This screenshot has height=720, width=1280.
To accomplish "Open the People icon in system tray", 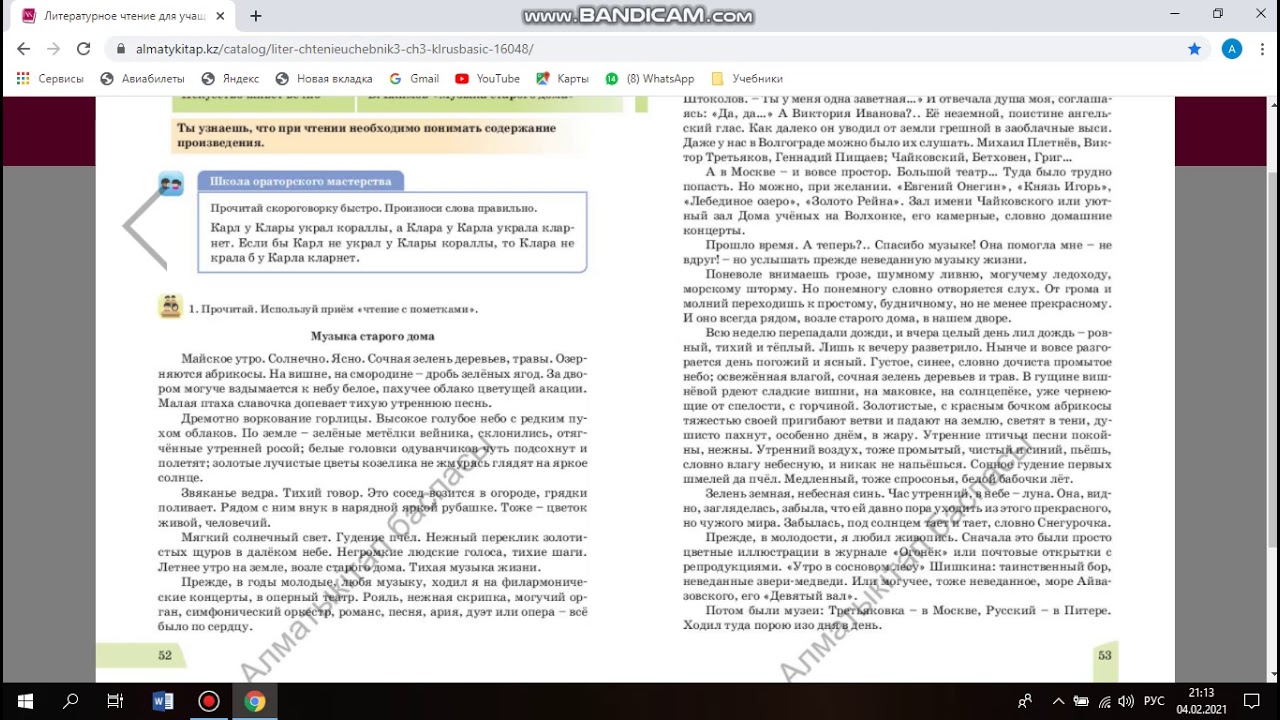I will click(1025, 701).
